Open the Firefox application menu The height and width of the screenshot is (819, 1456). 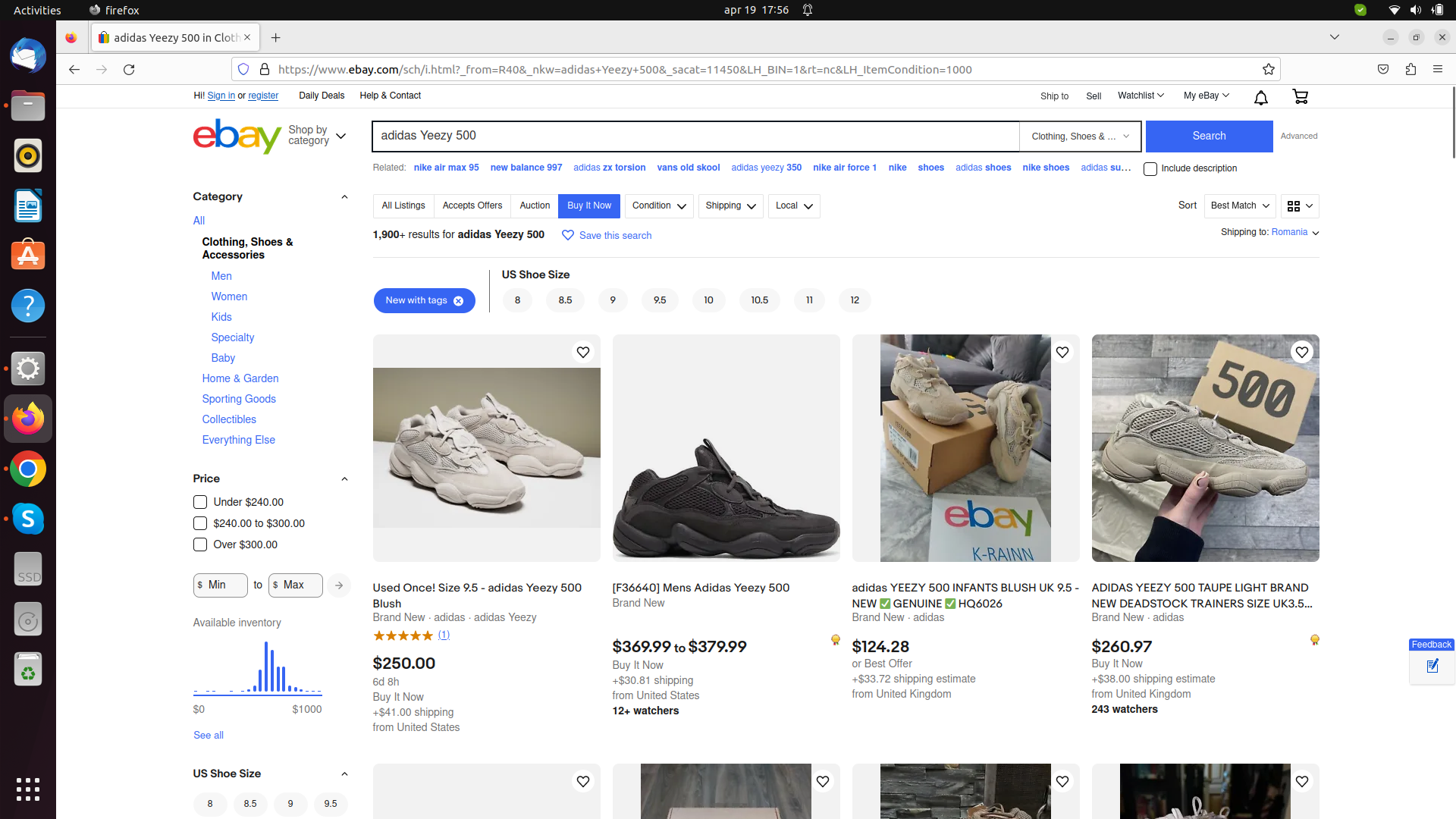(x=1439, y=69)
